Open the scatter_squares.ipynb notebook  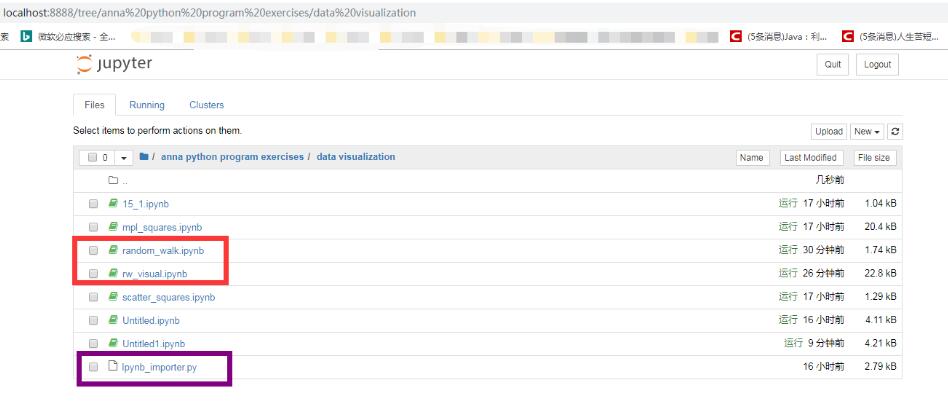click(169, 297)
